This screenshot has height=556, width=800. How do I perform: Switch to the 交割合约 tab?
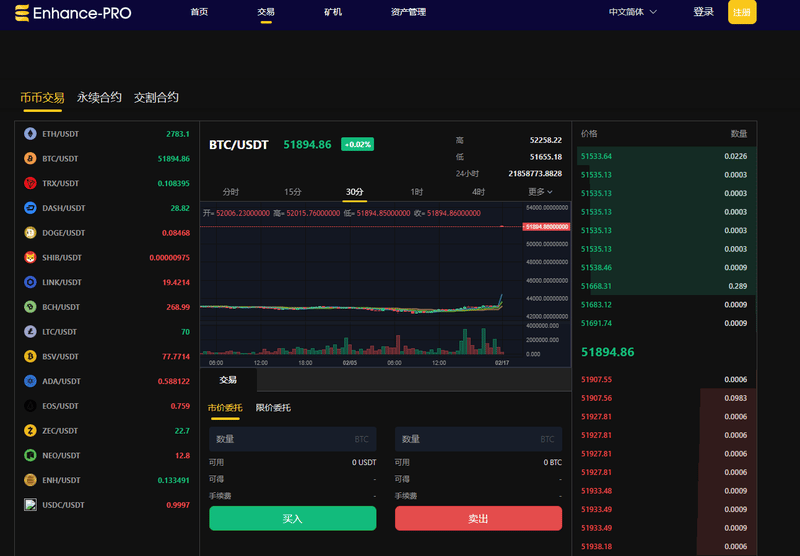pyautogui.click(x=156, y=97)
